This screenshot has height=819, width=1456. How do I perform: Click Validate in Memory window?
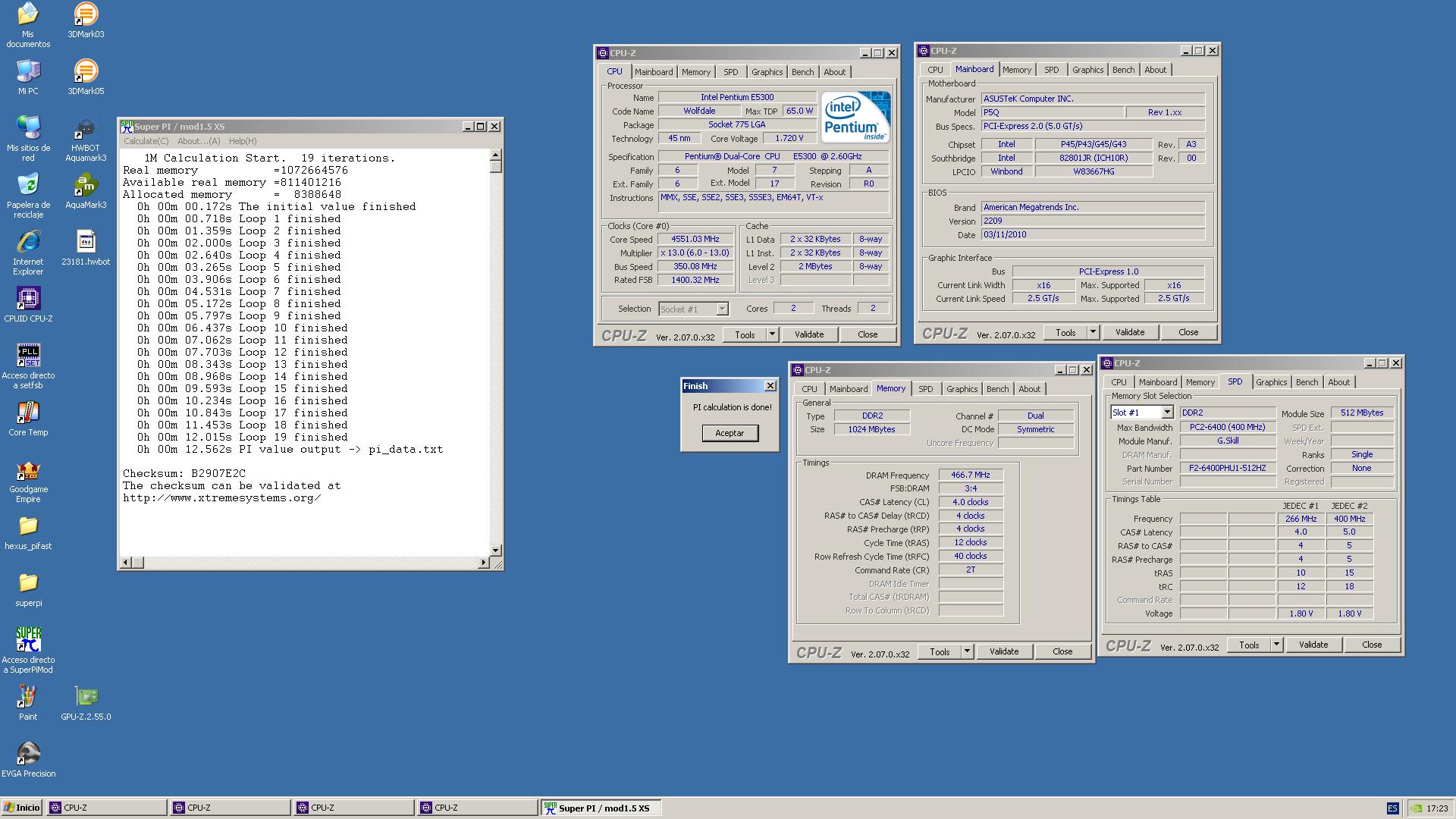pyautogui.click(x=1003, y=651)
